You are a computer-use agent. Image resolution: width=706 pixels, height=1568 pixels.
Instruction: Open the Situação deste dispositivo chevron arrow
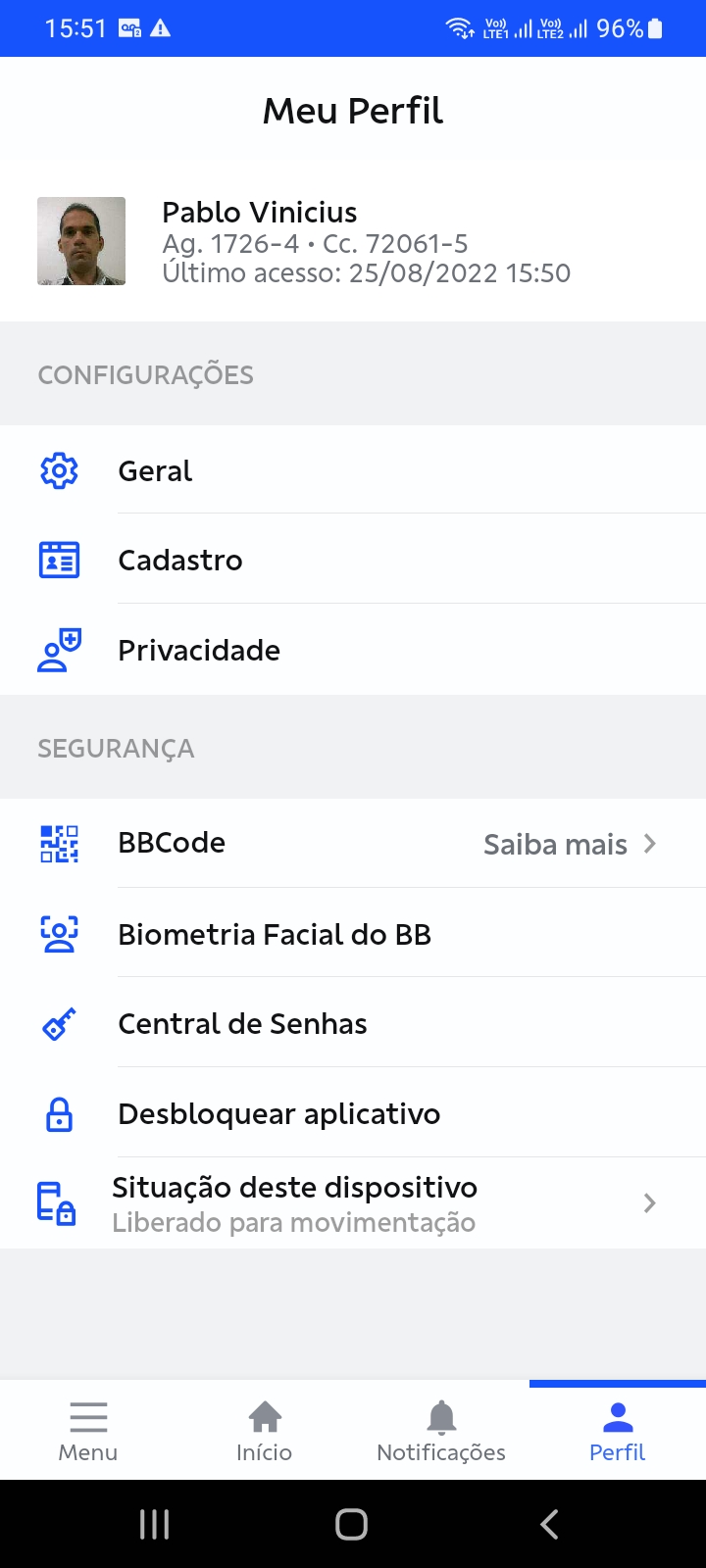[649, 1203]
